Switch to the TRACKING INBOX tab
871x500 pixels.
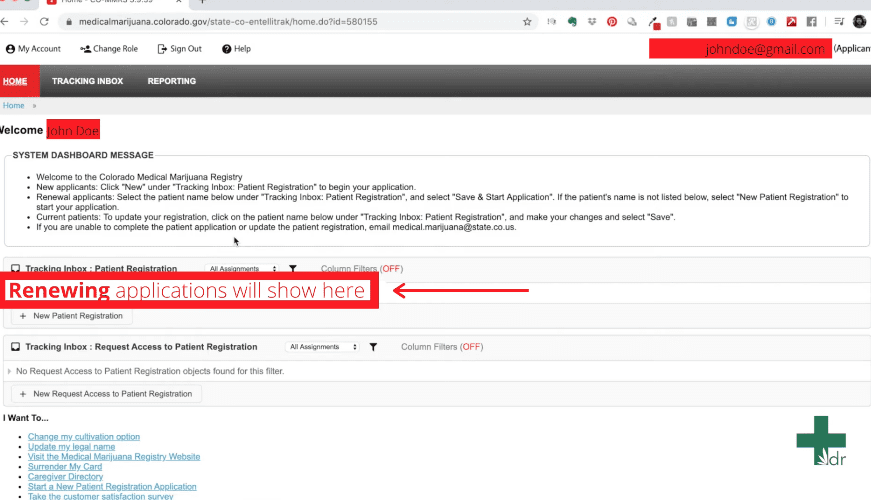coord(88,81)
